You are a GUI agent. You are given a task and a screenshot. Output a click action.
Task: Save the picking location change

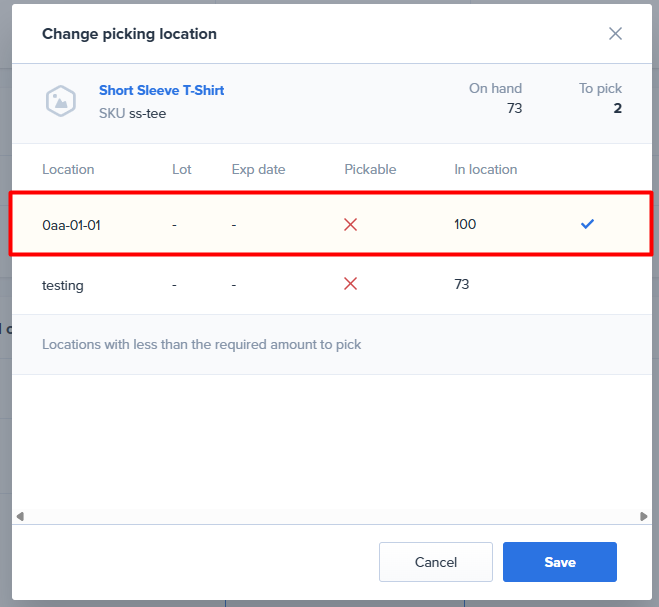[x=559, y=562]
